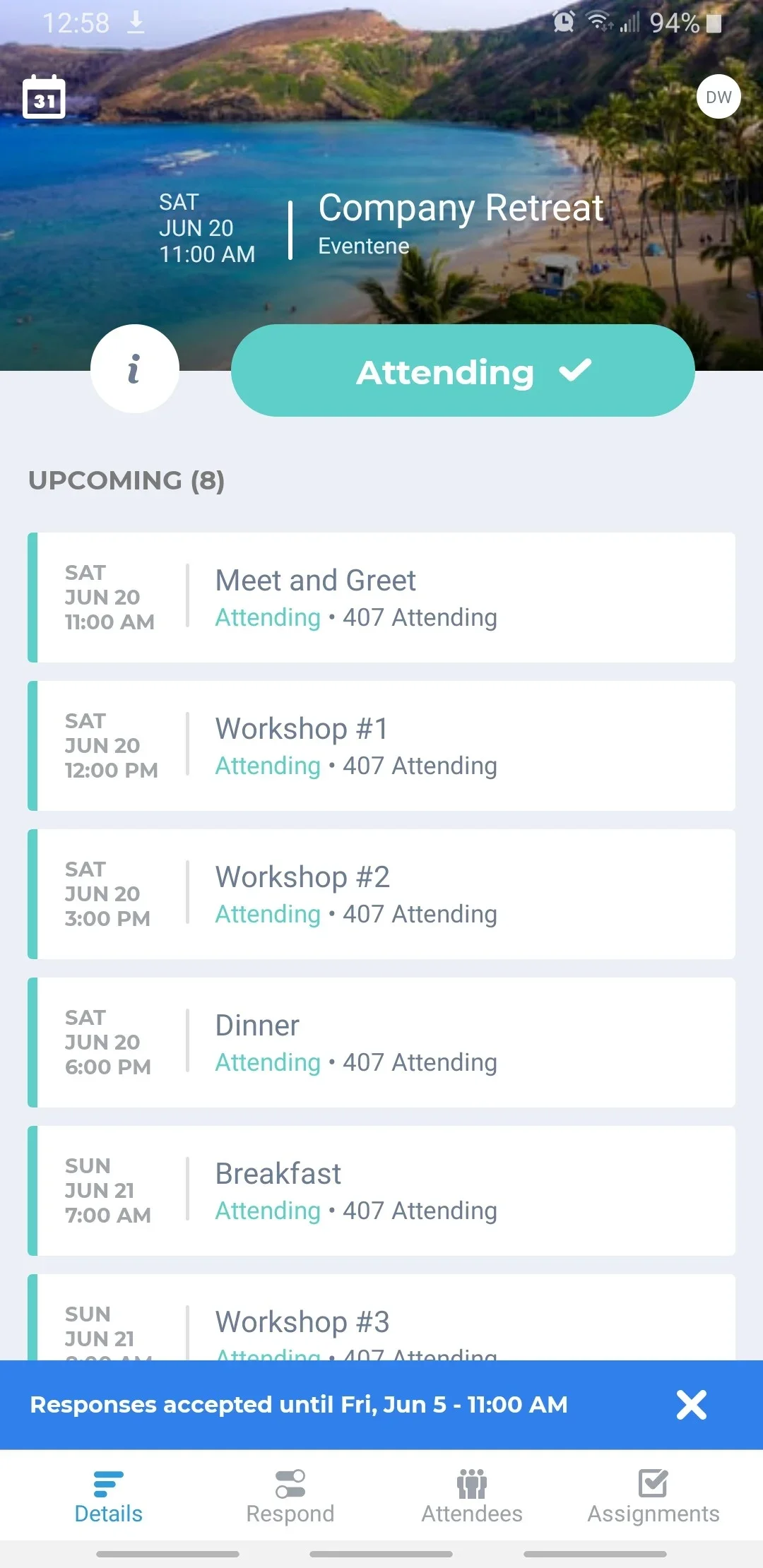Open event info via the i icon
Screen dimensions: 763x1568
[x=134, y=369]
